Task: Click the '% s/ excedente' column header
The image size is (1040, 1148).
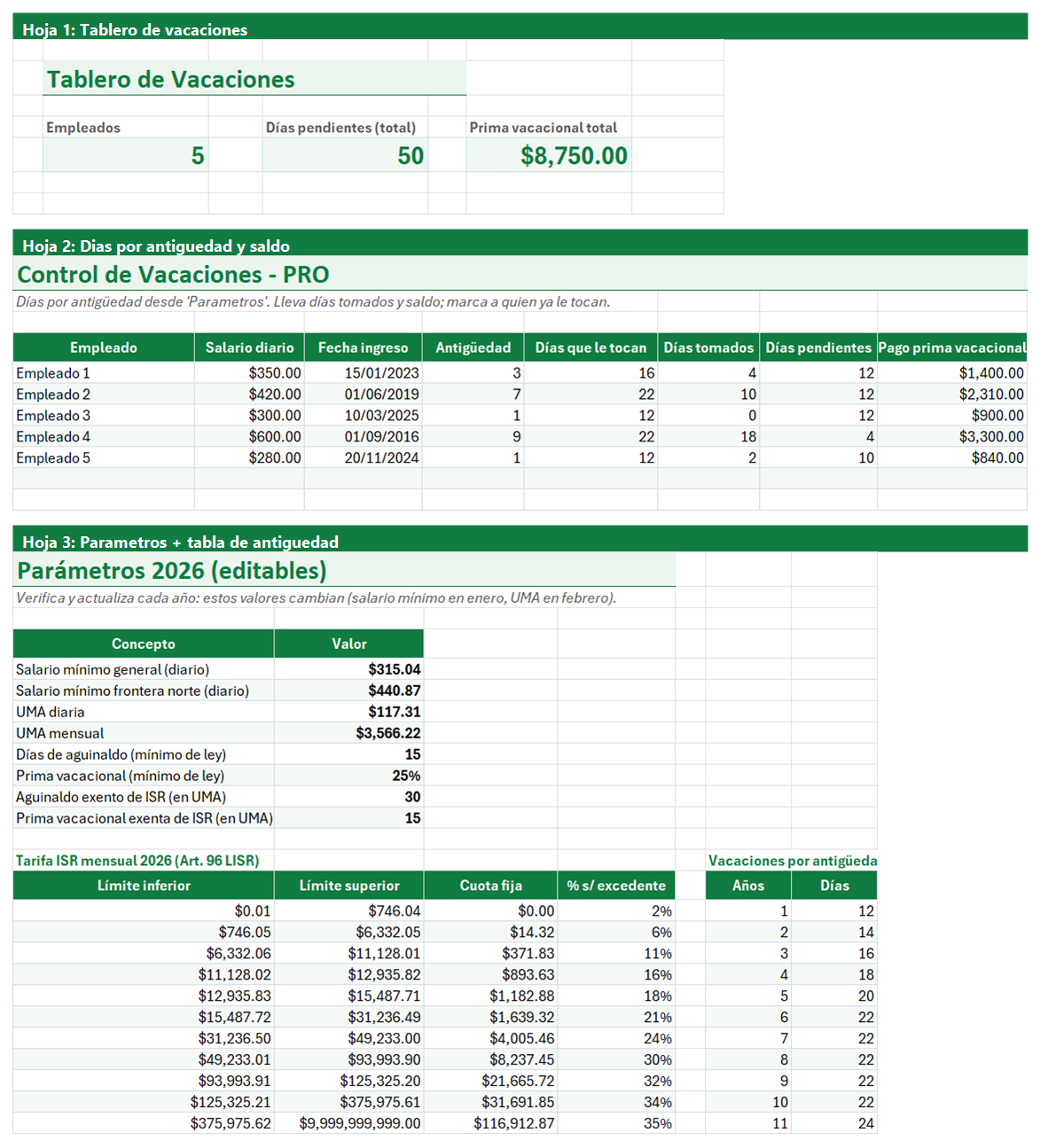Action: [616, 886]
